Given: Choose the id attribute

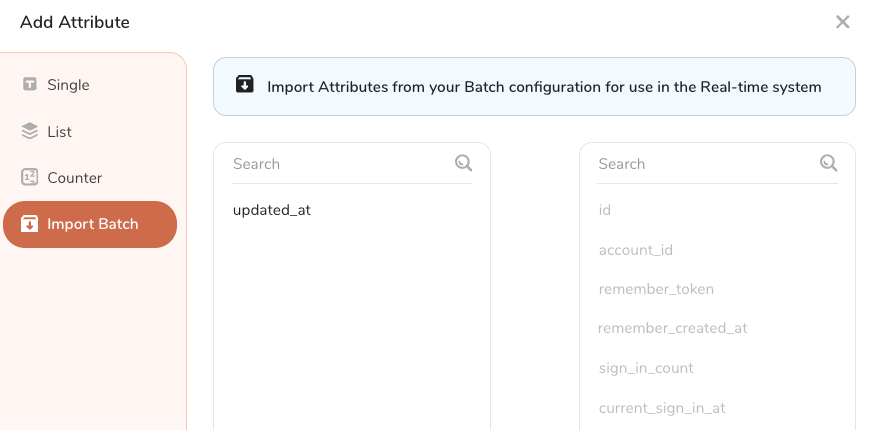Looking at the screenshot, I should pyautogui.click(x=605, y=210).
